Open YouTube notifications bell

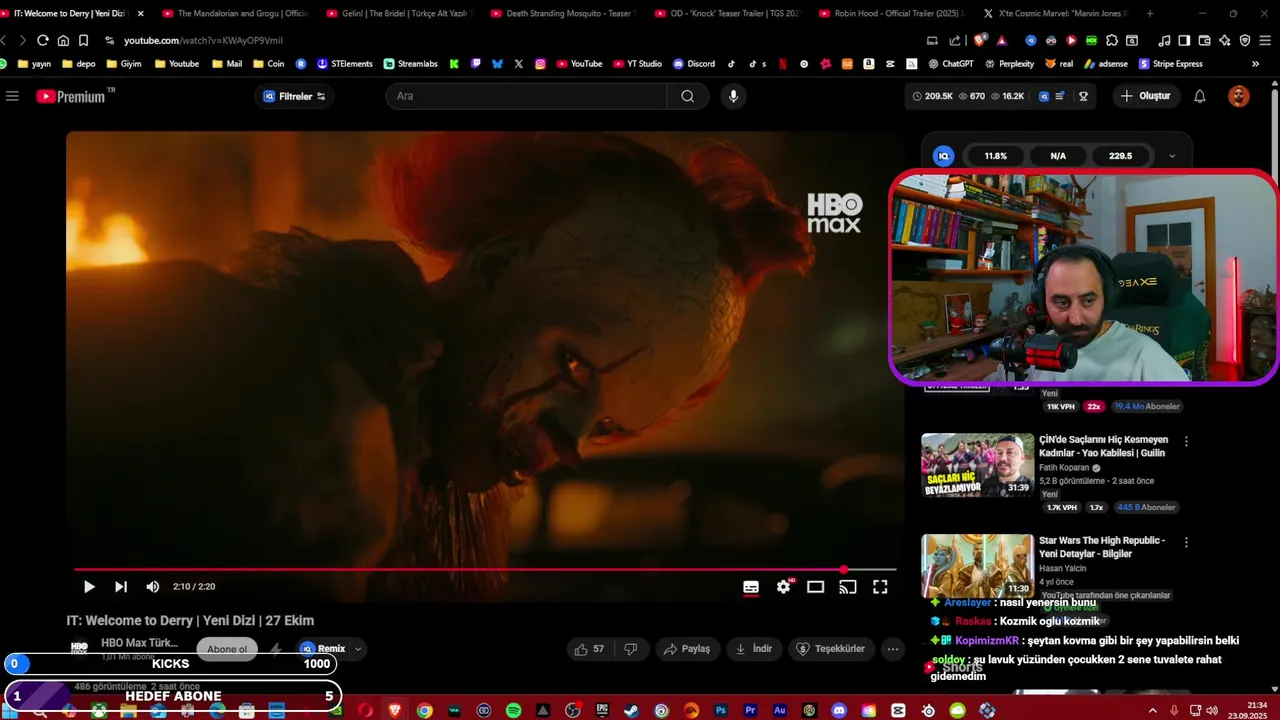(x=1200, y=96)
